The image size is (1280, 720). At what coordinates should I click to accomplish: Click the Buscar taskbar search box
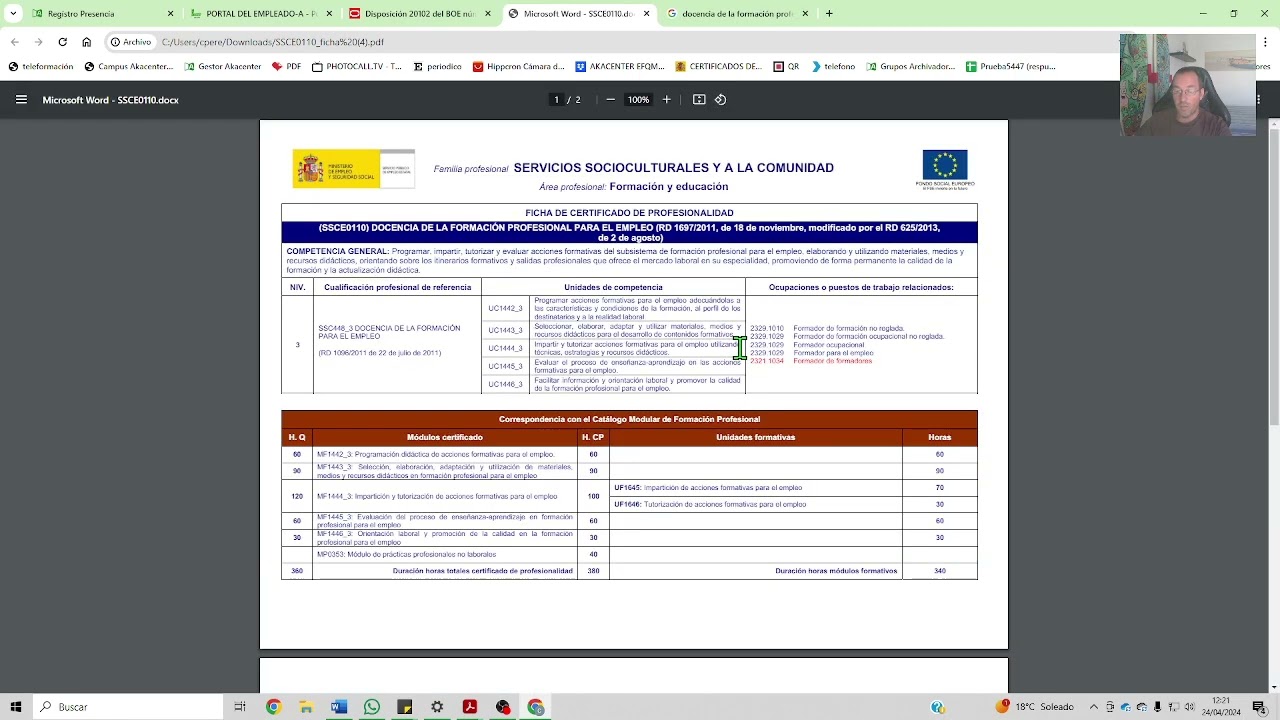[x=128, y=707]
